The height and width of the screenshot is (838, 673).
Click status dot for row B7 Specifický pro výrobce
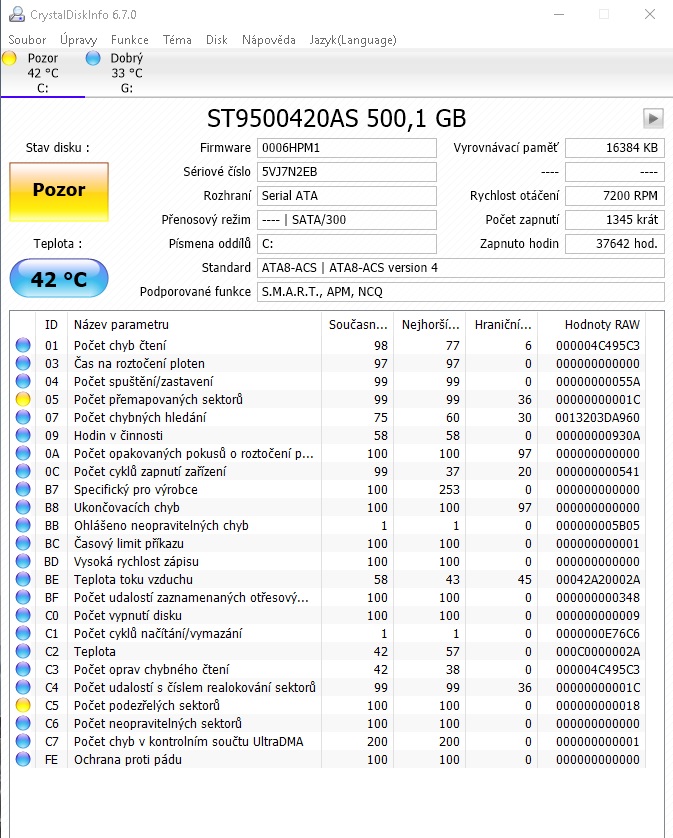23,489
